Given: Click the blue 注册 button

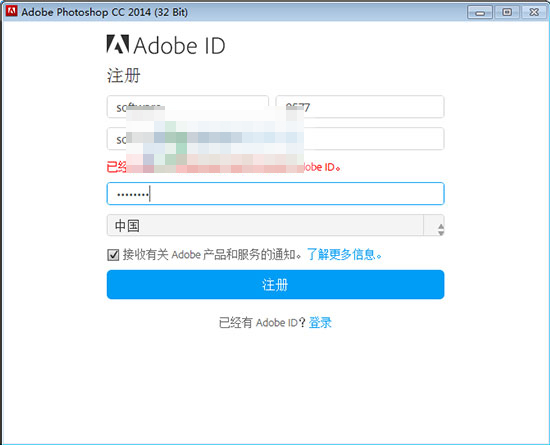Looking at the screenshot, I should 275,284.
